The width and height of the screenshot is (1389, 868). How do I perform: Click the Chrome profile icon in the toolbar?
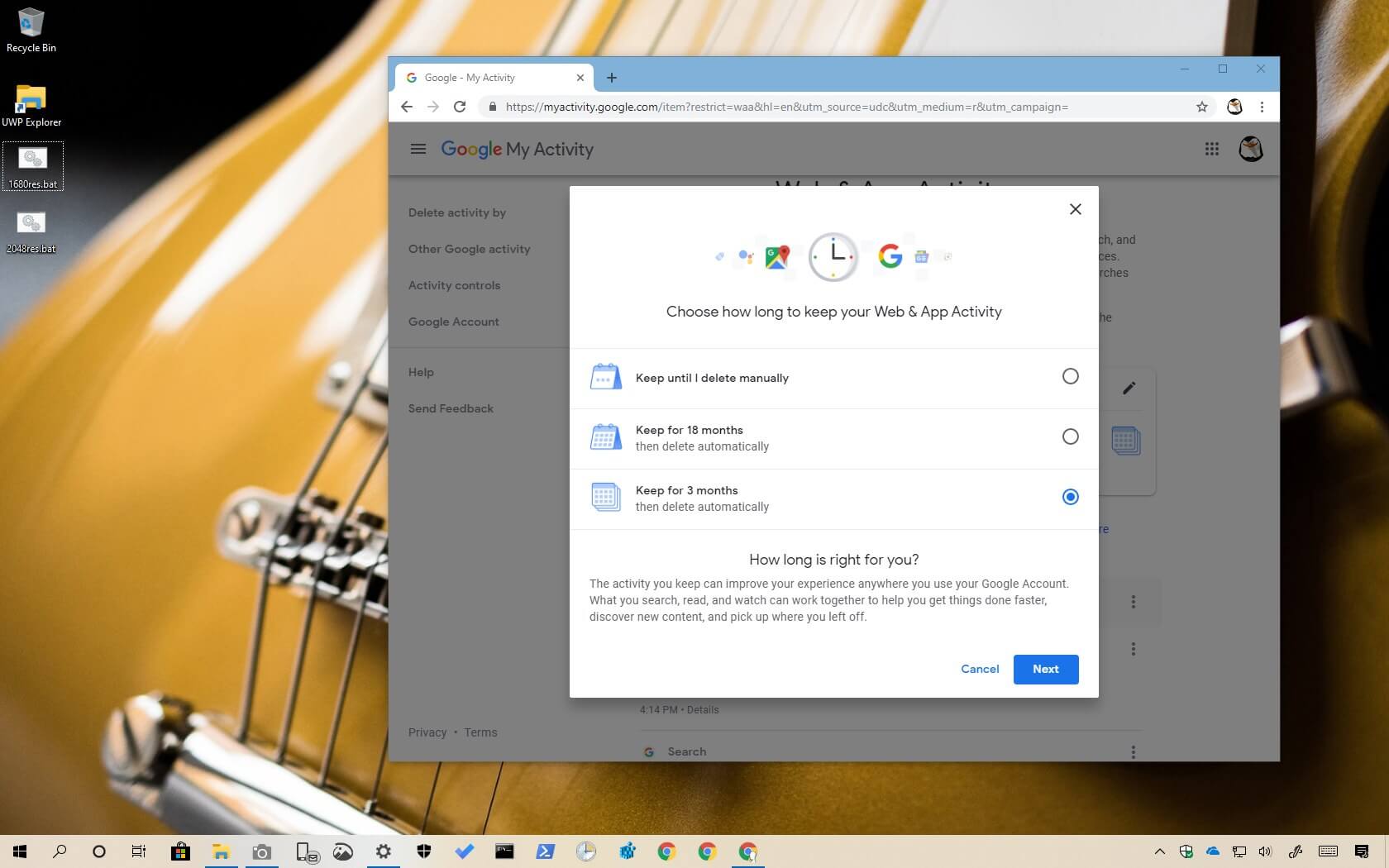pyautogui.click(x=1234, y=107)
